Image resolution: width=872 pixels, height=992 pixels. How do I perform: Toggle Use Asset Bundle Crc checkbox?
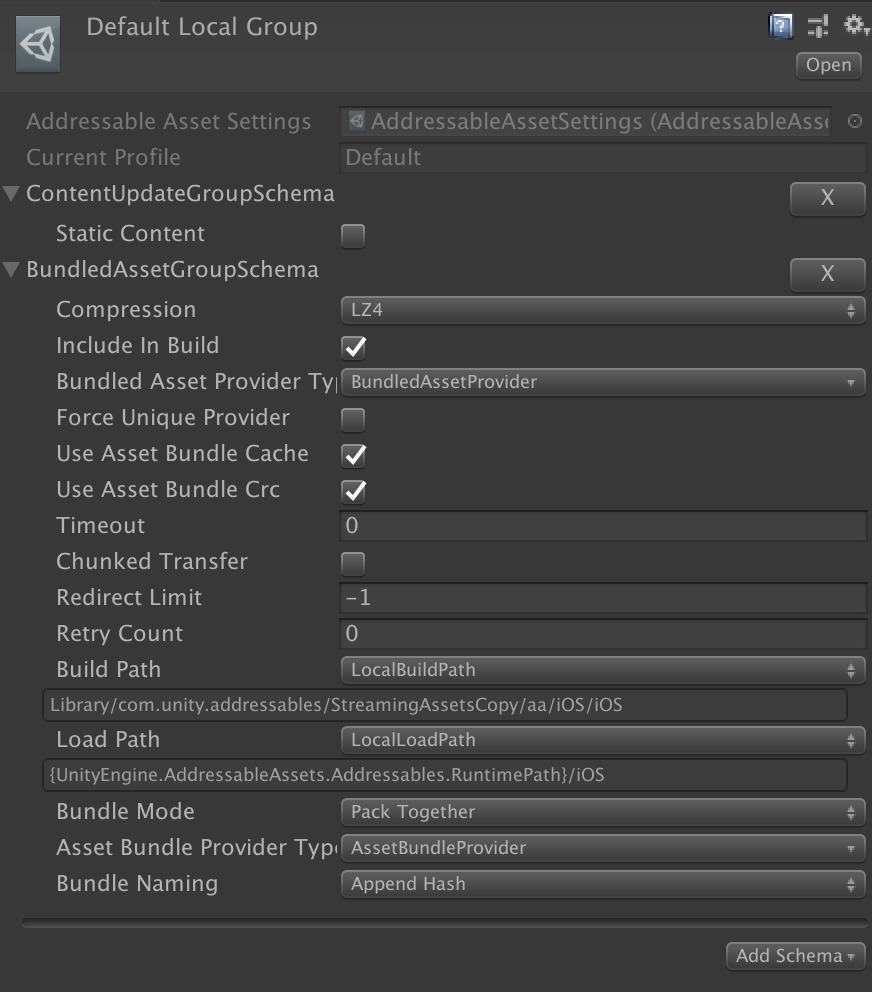(353, 492)
